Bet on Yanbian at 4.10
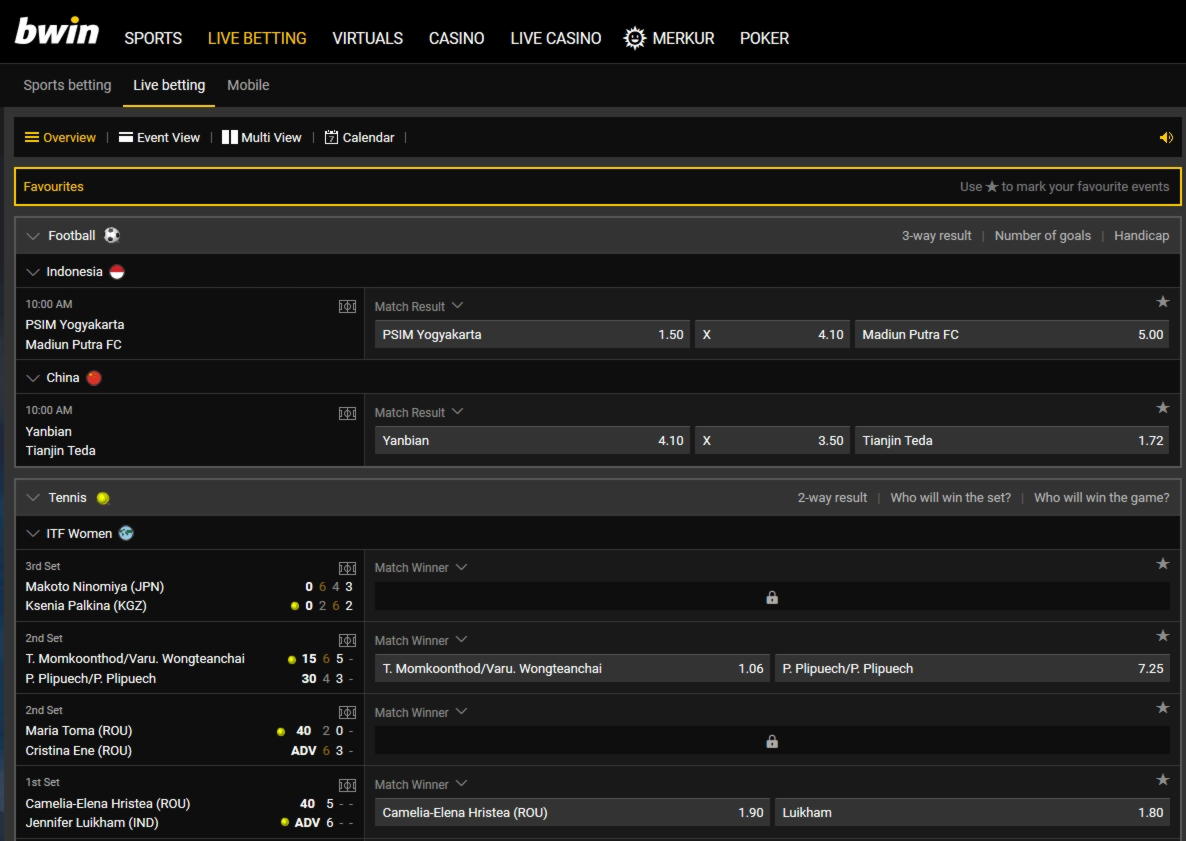The width and height of the screenshot is (1186, 841). (x=532, y=440)
